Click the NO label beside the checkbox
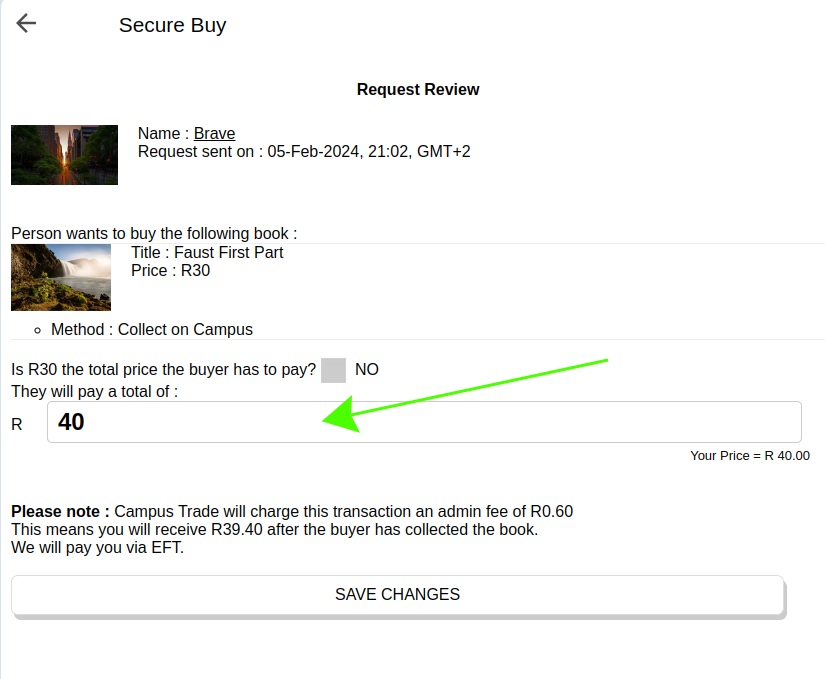The width and height of the screenshot is (826, 679). point(367,370)
